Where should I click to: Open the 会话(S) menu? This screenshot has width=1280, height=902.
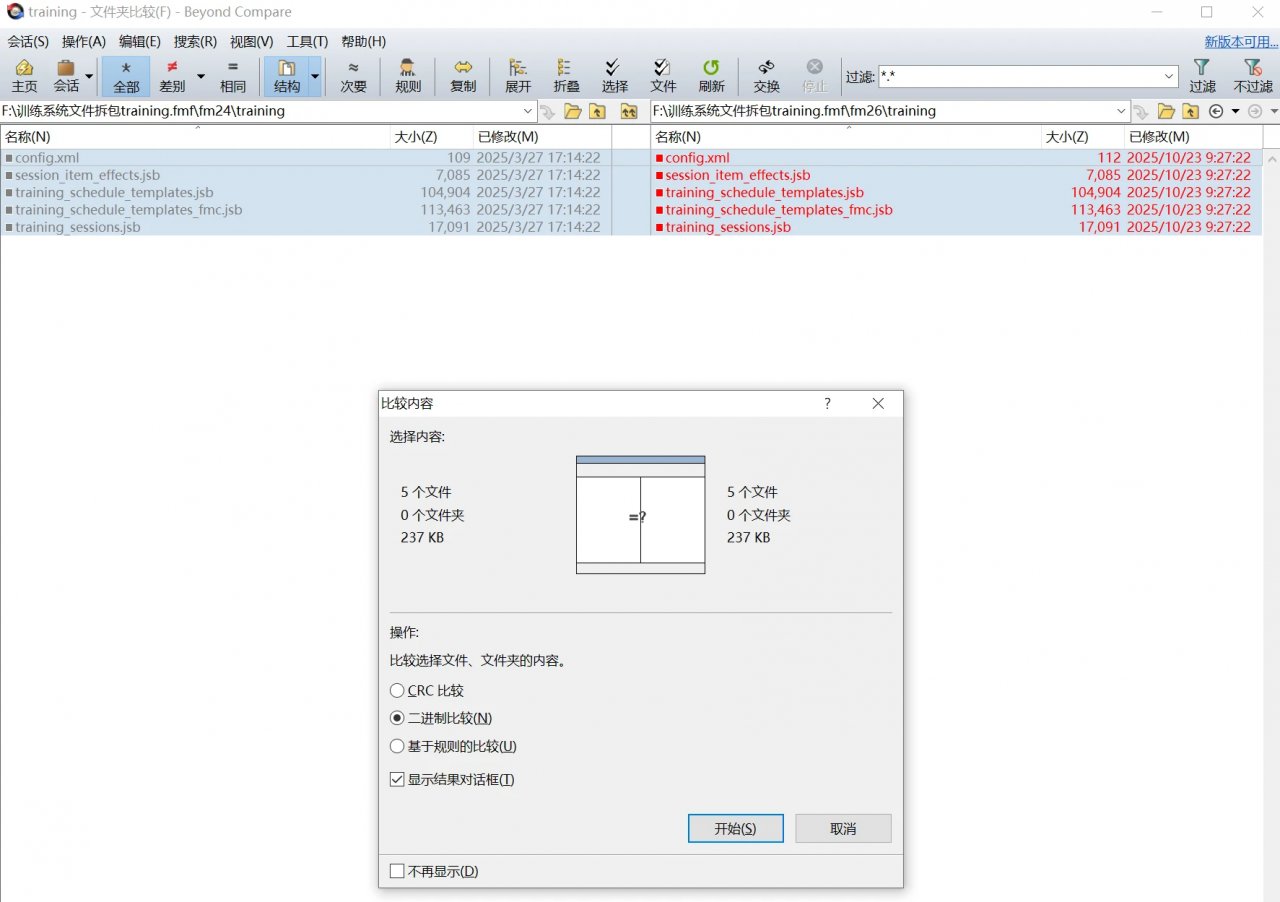coord(28,41)
